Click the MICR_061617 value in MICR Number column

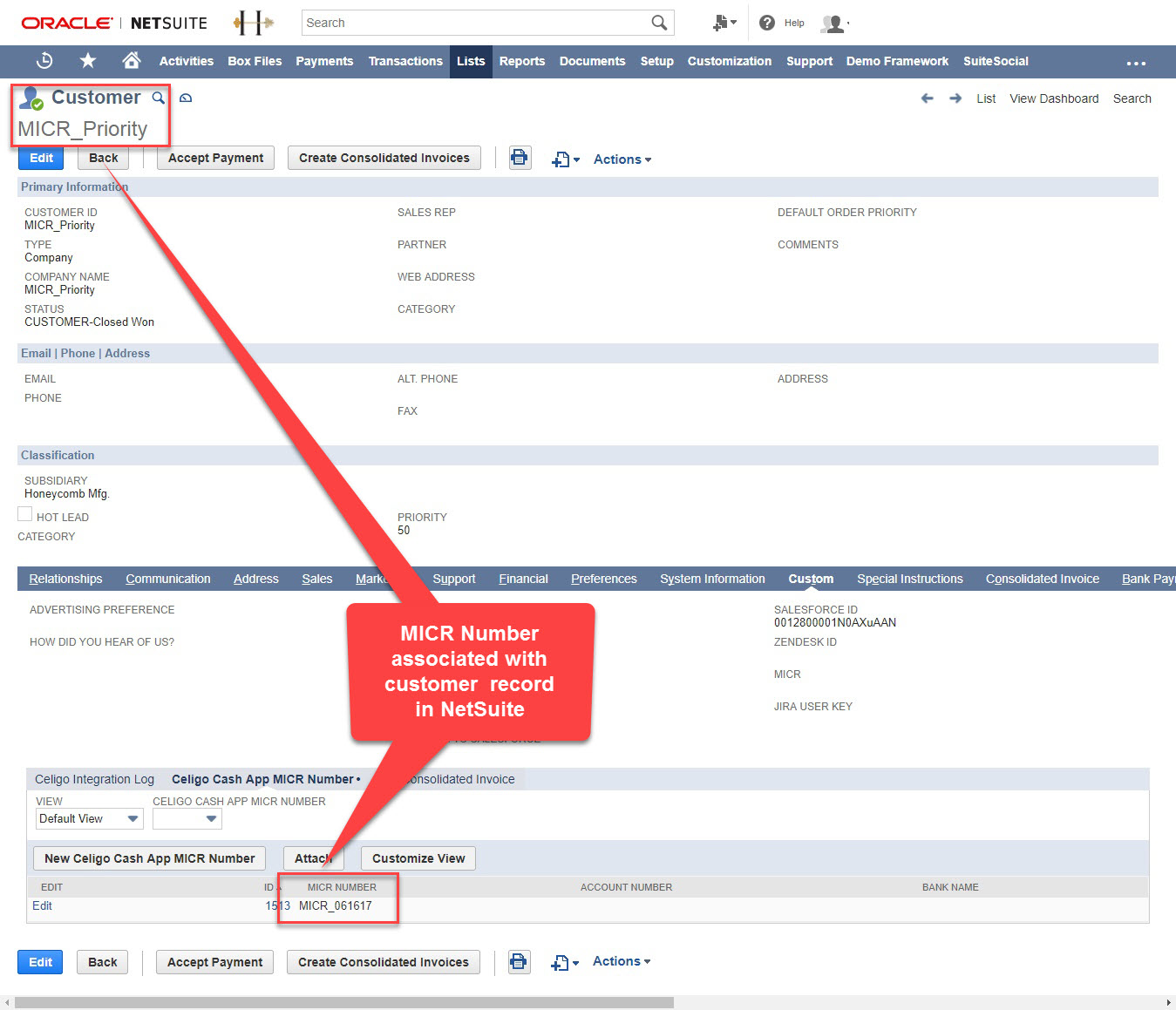(336, 905)
